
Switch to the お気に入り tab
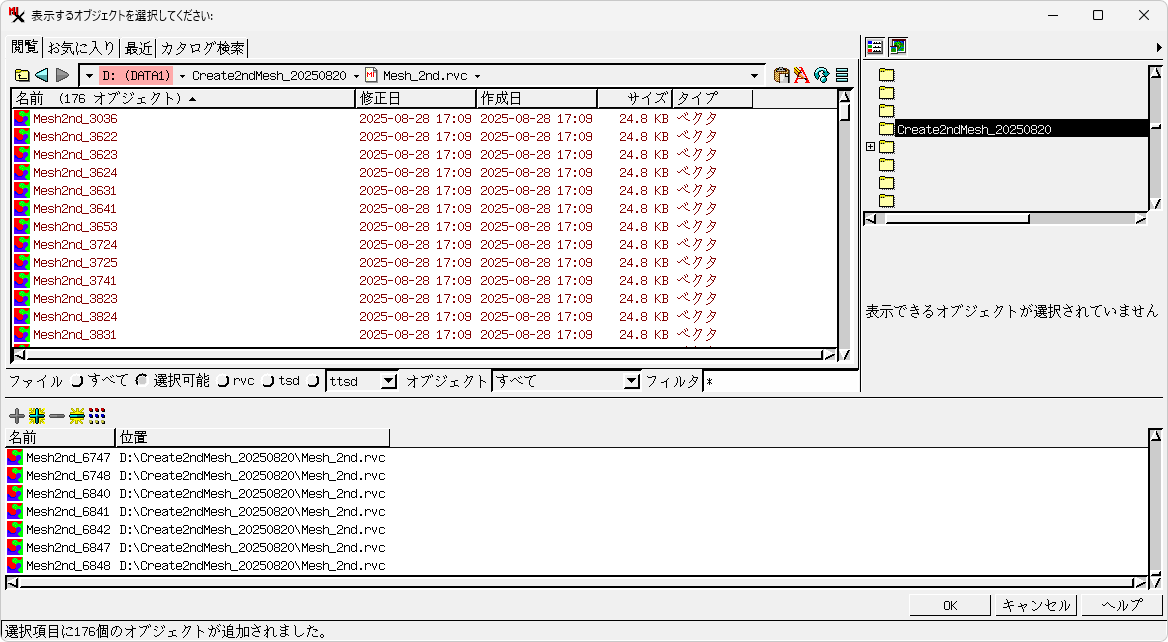(x=81, y=48)
